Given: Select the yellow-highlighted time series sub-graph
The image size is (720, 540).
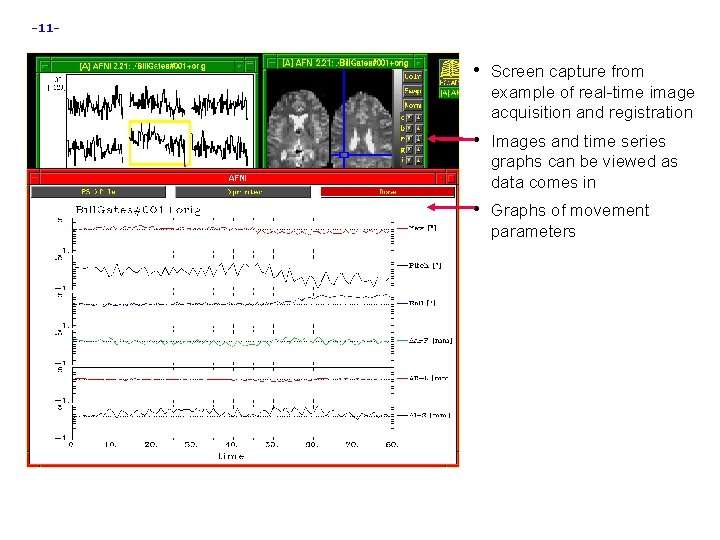Looking at the screenshot, I should point(159,142).
